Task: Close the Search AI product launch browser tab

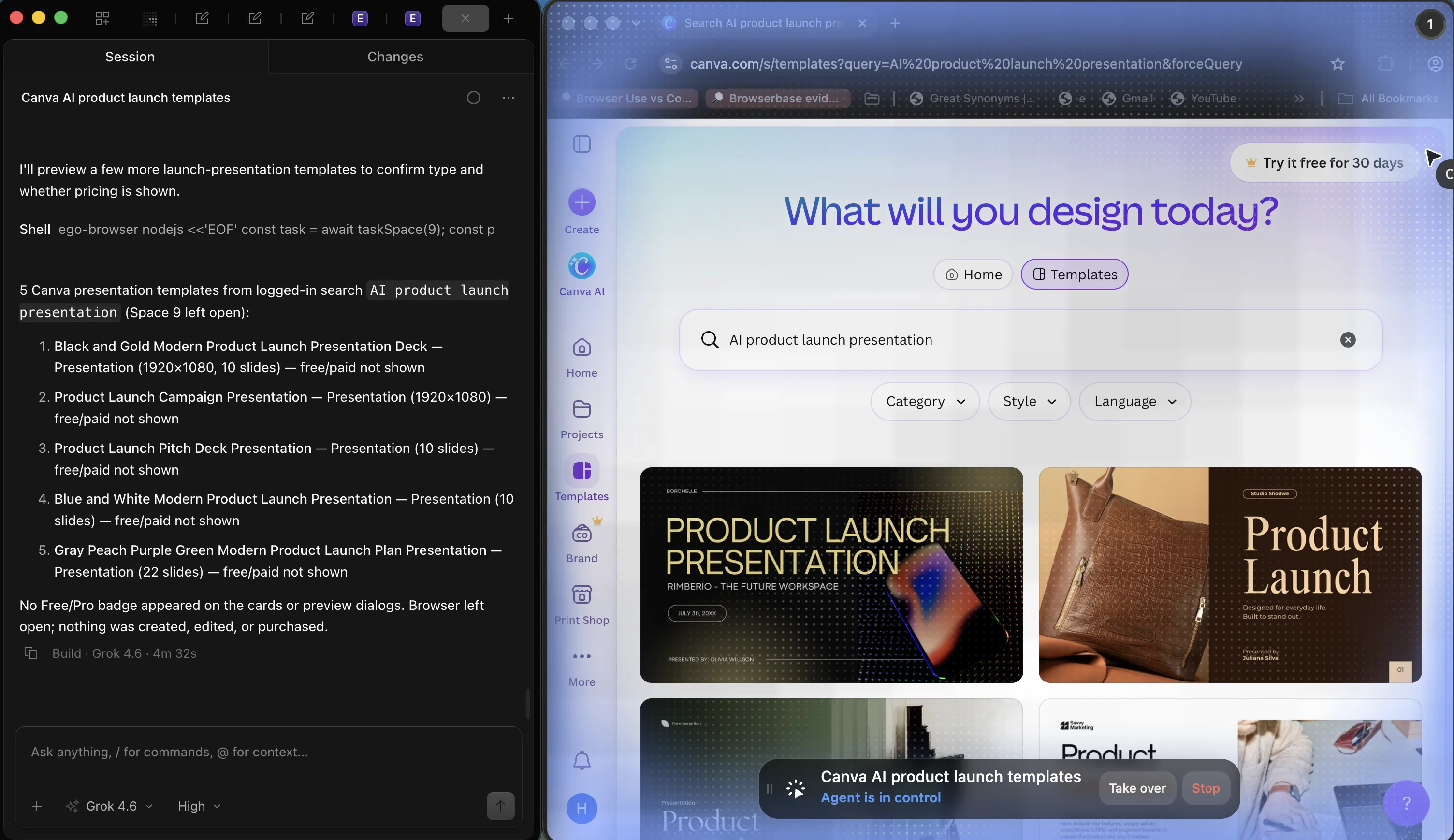Action: [862, 23]
